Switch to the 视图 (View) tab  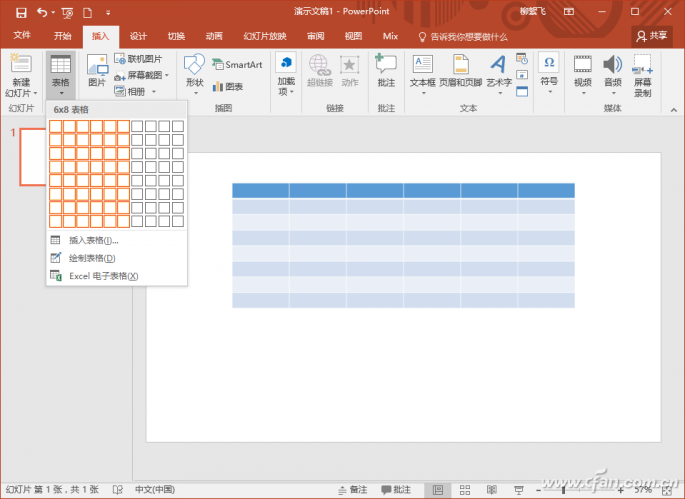click(x=353, y=36)
